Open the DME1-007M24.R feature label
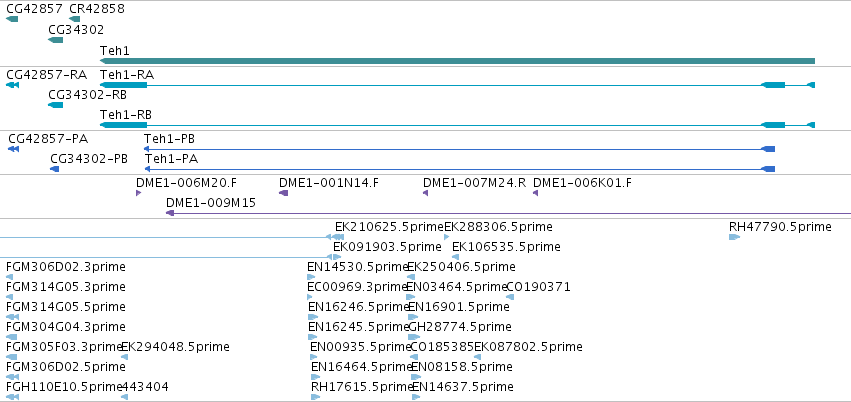The width and height of the screenshot is (851, 402). 475,183
